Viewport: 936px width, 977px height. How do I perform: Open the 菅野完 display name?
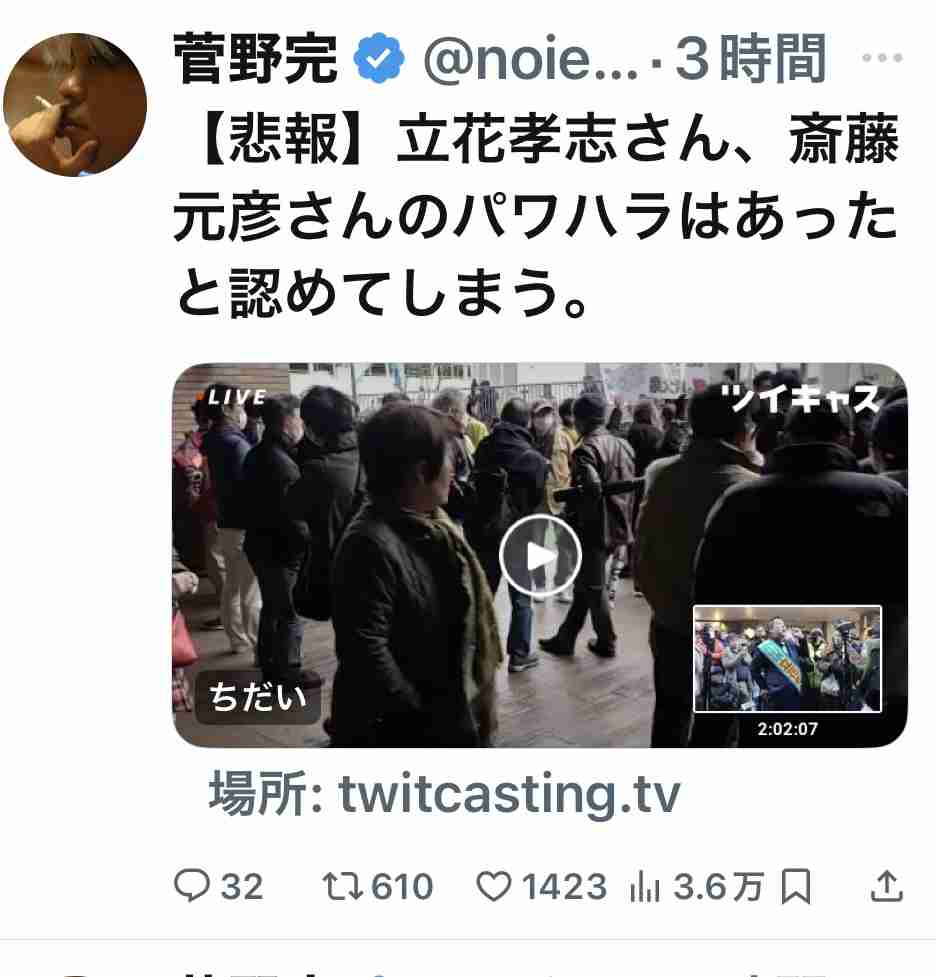tap(255, 59)
